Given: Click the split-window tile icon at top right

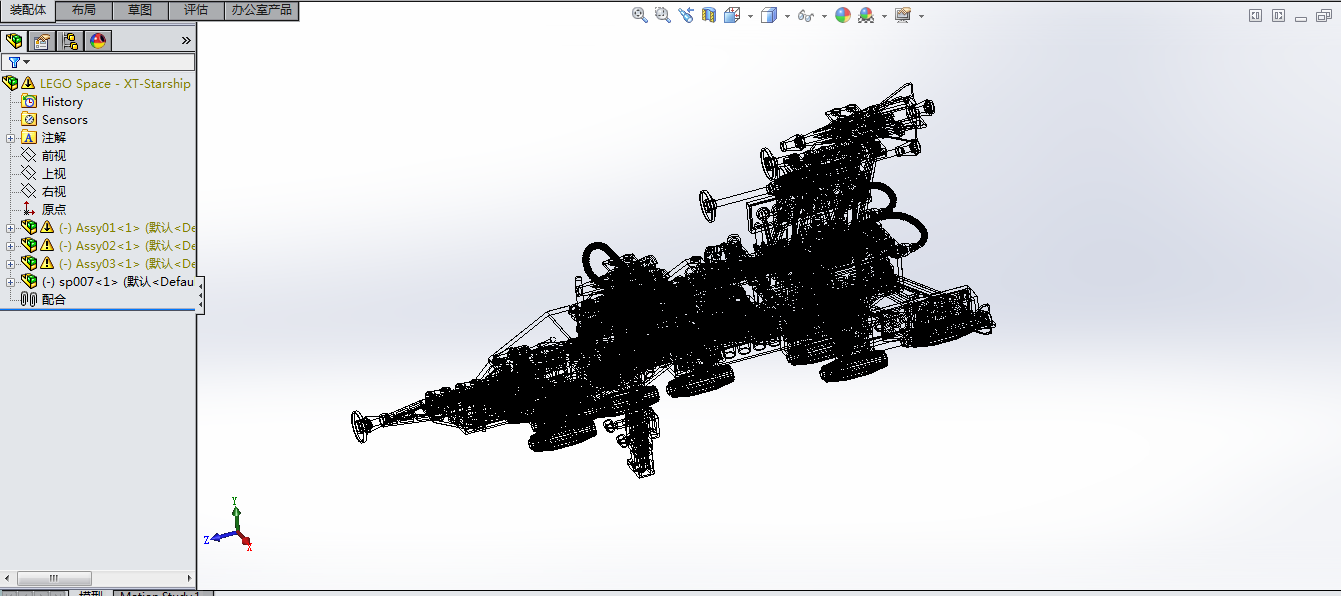Looking at the screenshot, I should point(1256,15).
